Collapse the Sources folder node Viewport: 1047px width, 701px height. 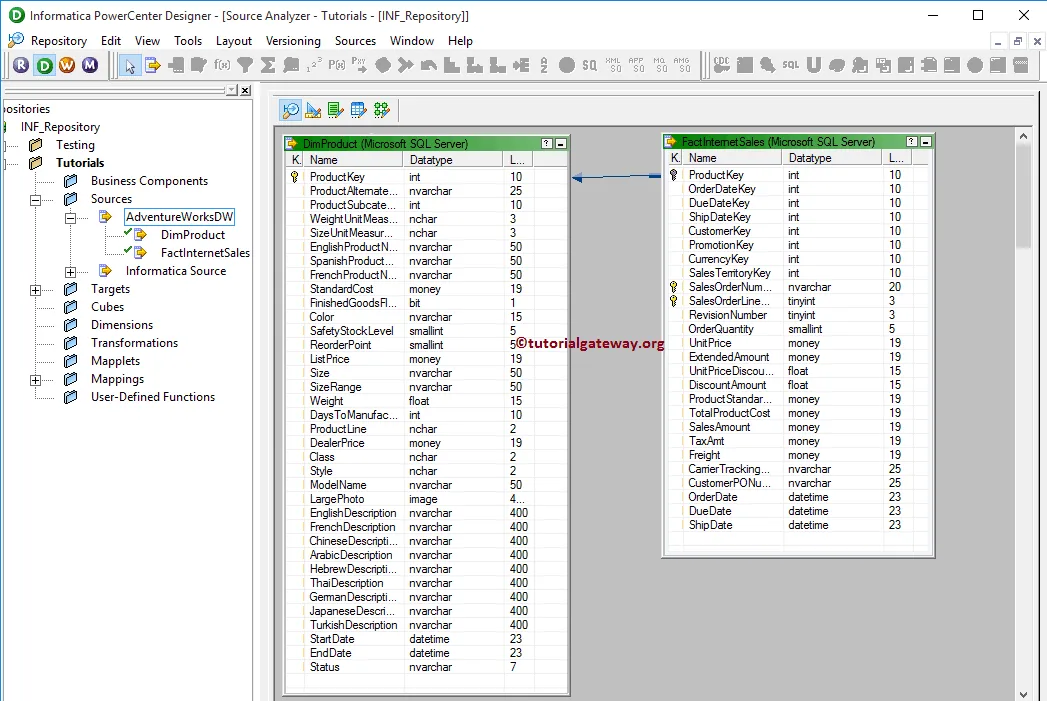click(35, 200)
